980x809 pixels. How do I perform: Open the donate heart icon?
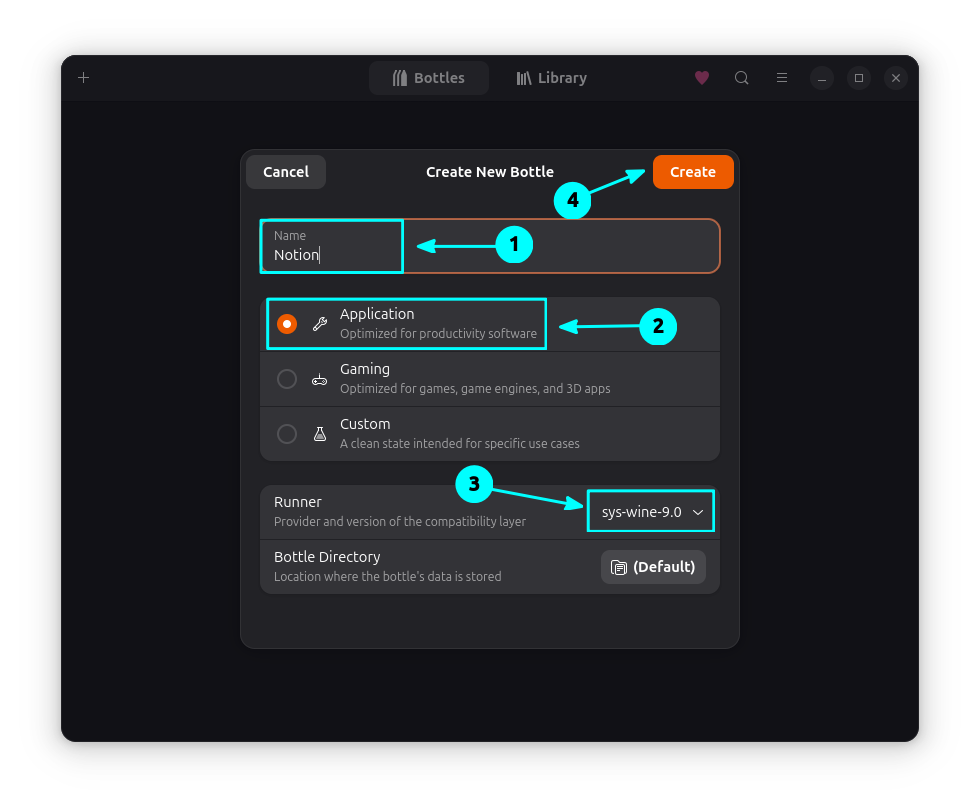point(702,78)
